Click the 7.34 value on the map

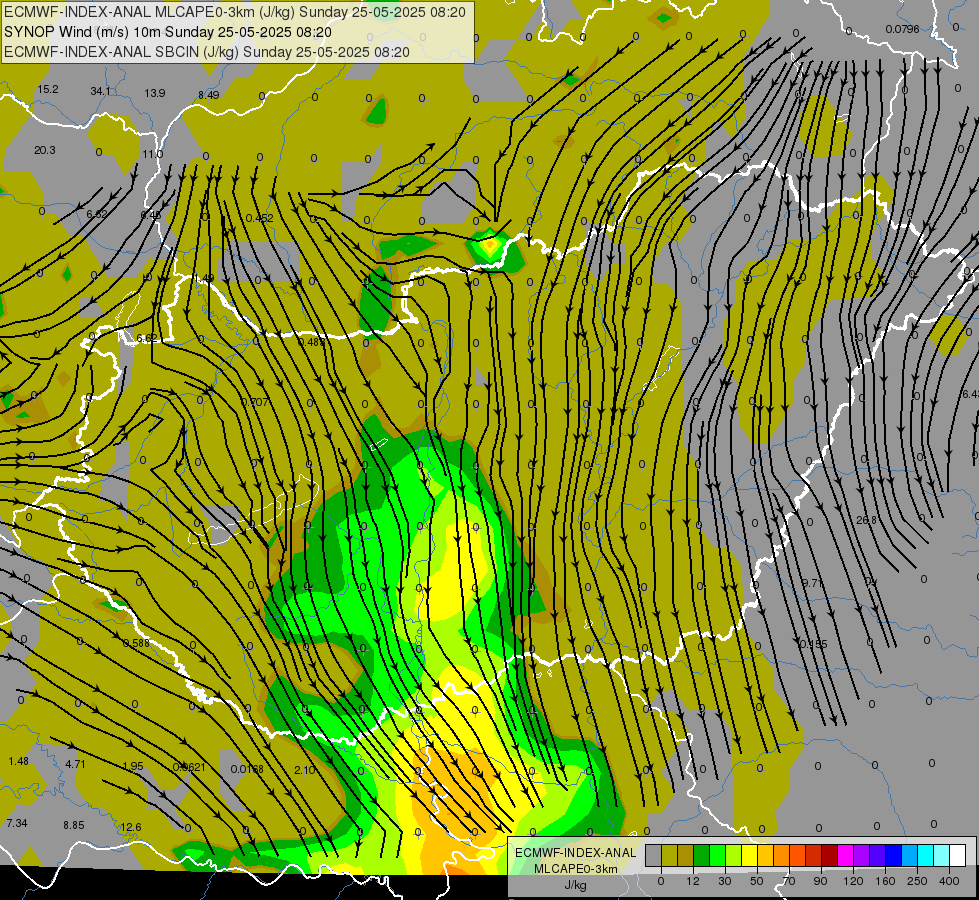[17, 823]
